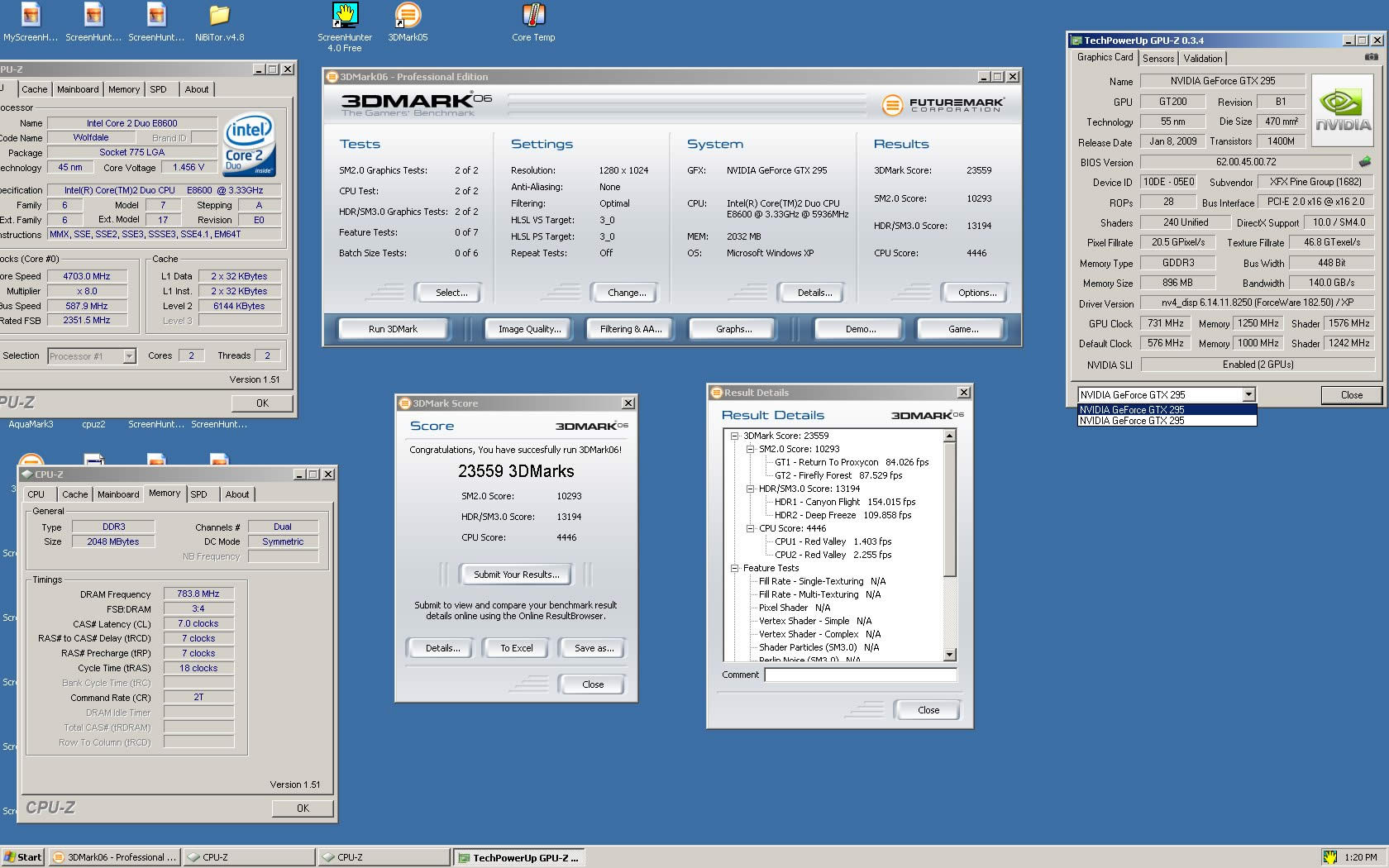This screenshot has width=1389, height=868.
Task: Click OK in the memory CPU-Z window
Action: (303, 808)
